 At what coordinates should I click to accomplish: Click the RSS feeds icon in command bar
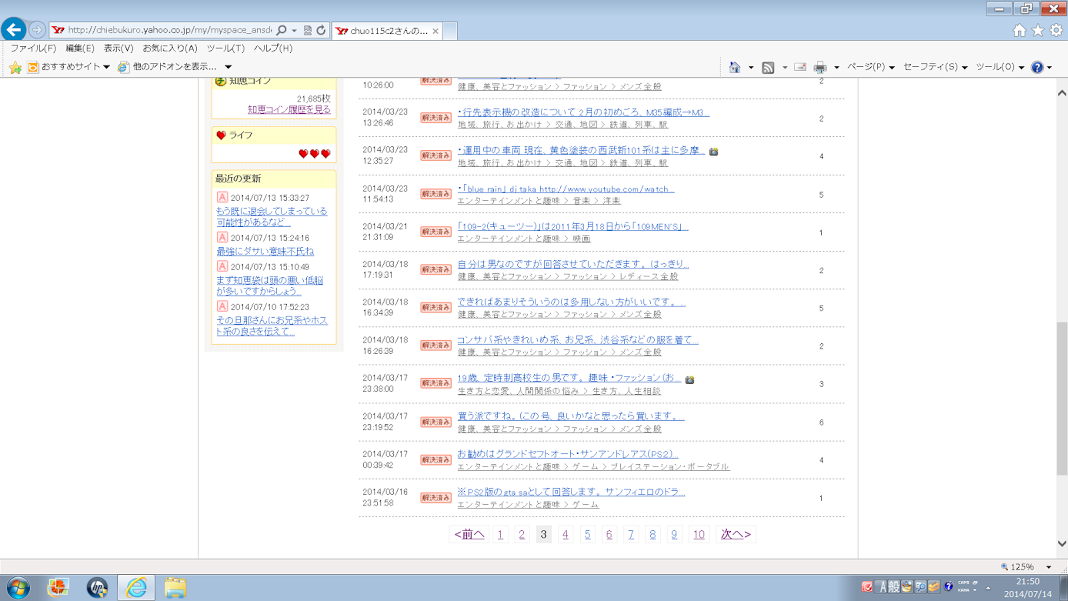tap(768, 67)
